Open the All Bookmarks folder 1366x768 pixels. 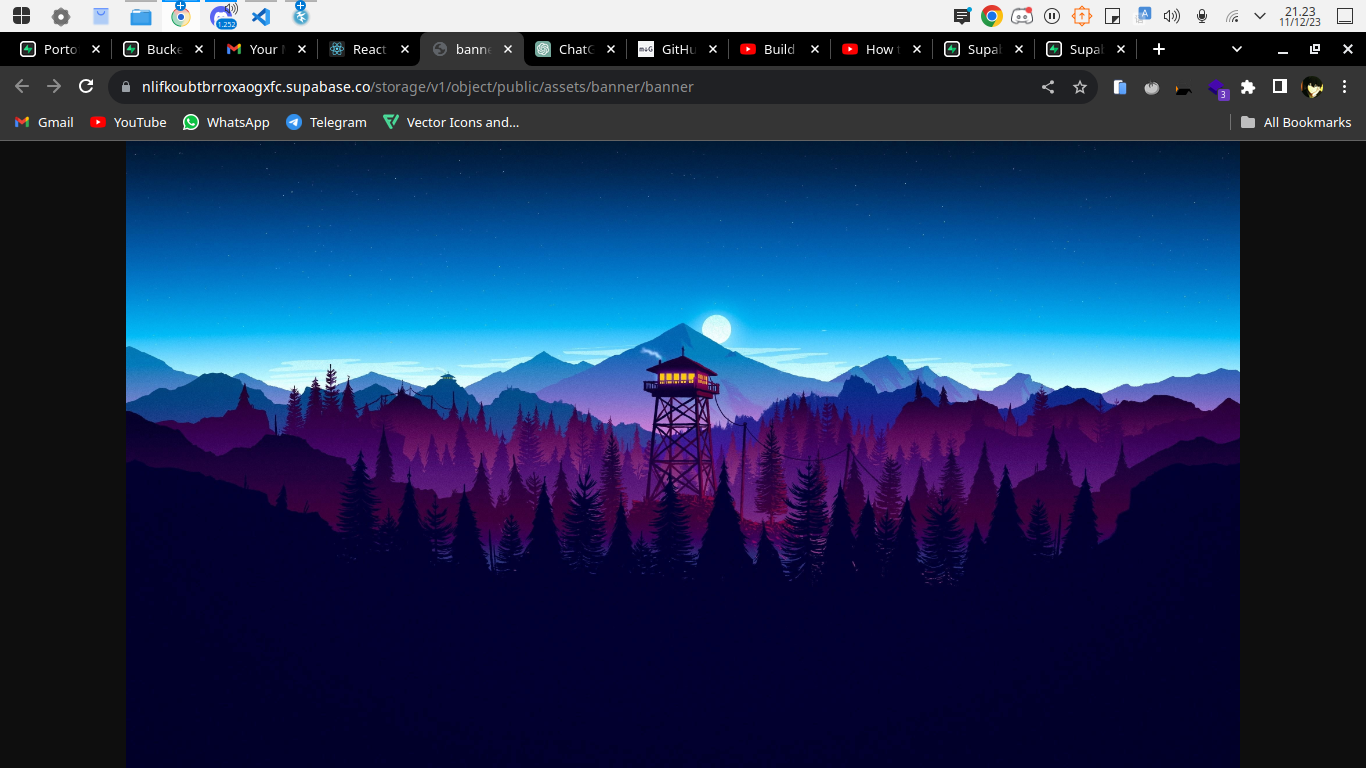[x=1296, y=122]
